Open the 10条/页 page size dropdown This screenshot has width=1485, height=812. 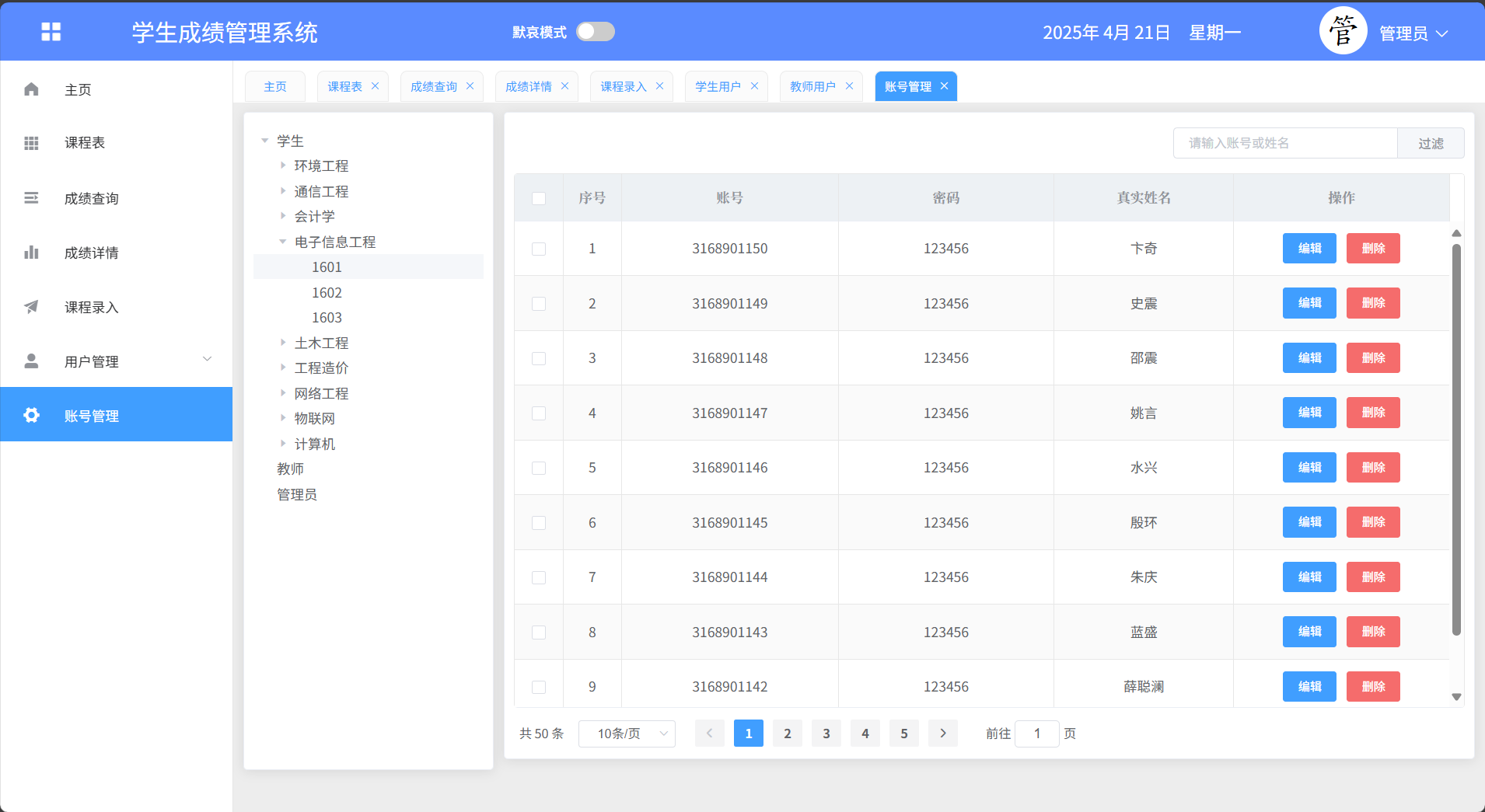point(627,734)
